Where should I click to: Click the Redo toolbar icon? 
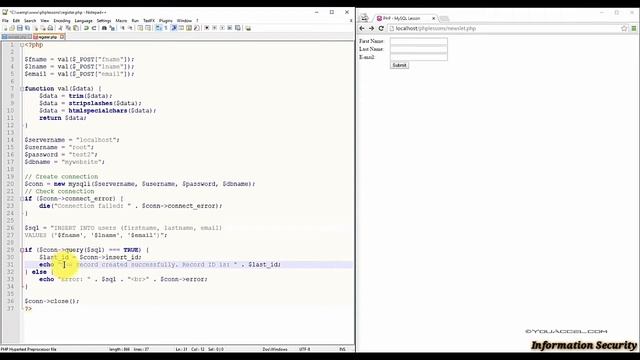coord(94,28)
